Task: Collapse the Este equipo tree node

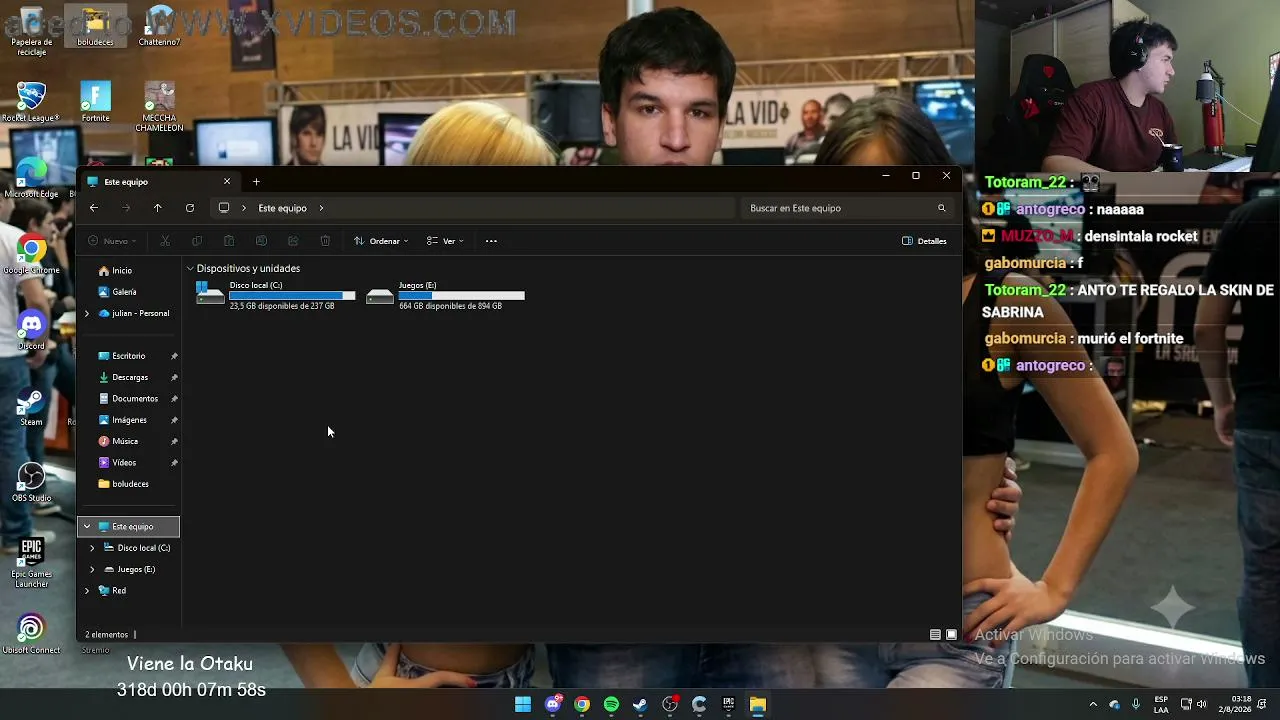Action: pos(87,527)
